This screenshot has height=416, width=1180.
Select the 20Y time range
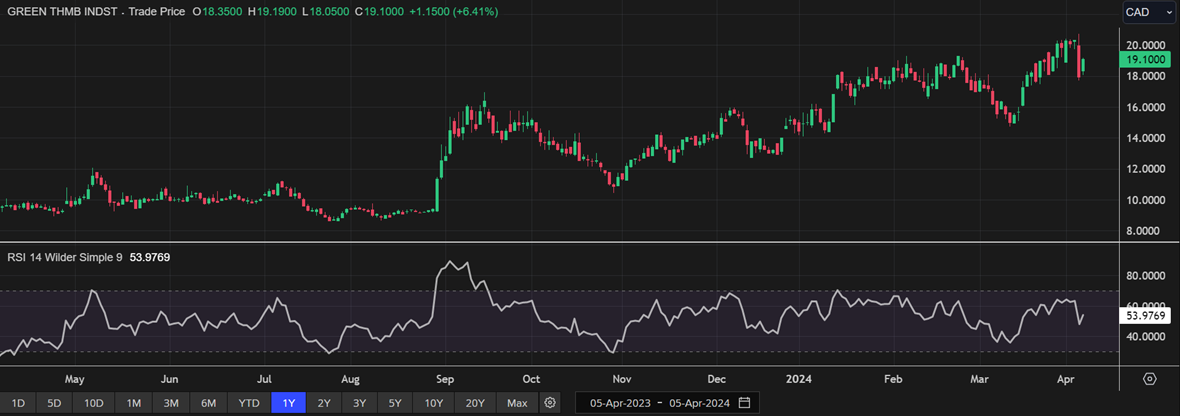tap(476, 403)
